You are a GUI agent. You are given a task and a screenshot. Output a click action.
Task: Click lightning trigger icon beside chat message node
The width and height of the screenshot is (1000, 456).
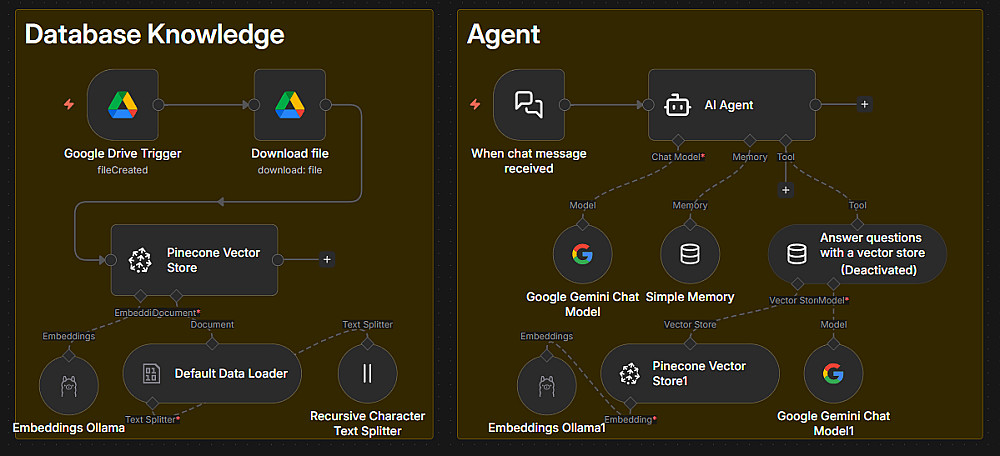475,104
